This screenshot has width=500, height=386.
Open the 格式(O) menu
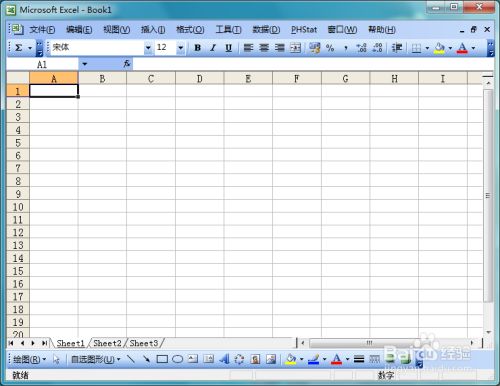[190, 30]
